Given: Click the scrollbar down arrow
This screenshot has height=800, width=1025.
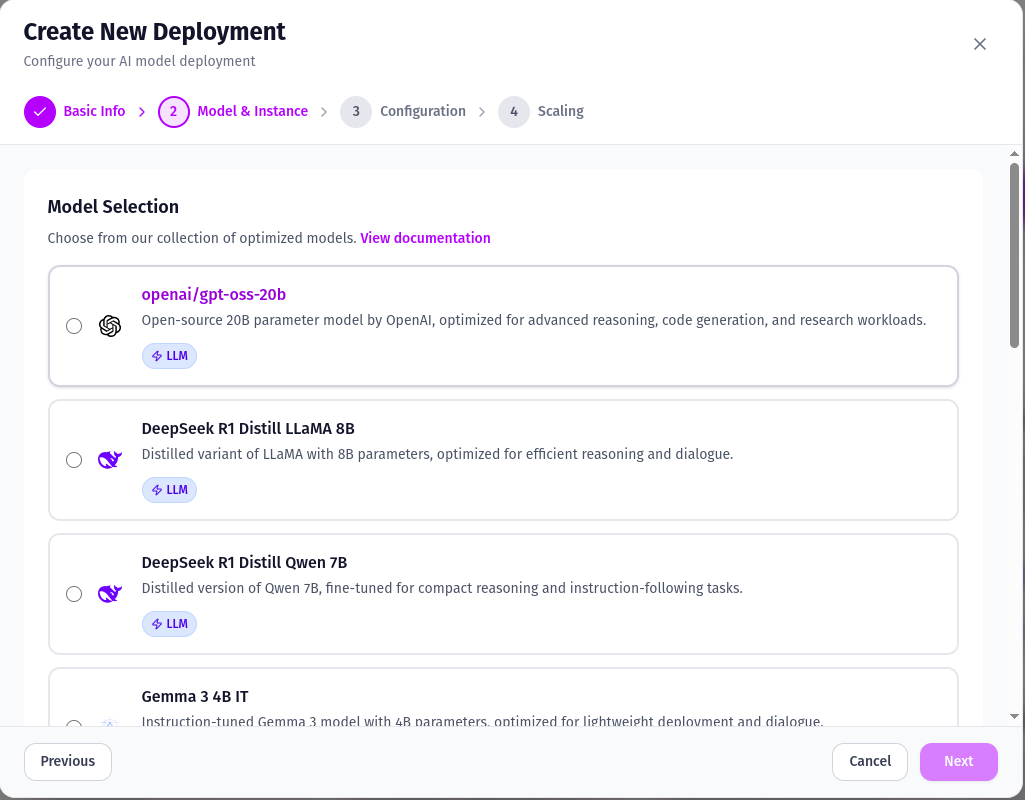Looking at the screenshot, I should pos(1014,716).
